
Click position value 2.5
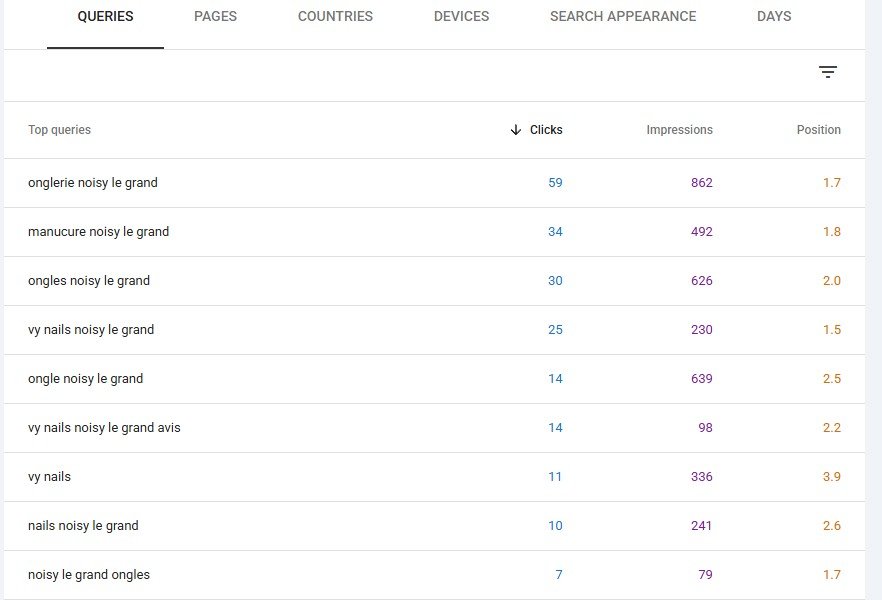[831, 378]
